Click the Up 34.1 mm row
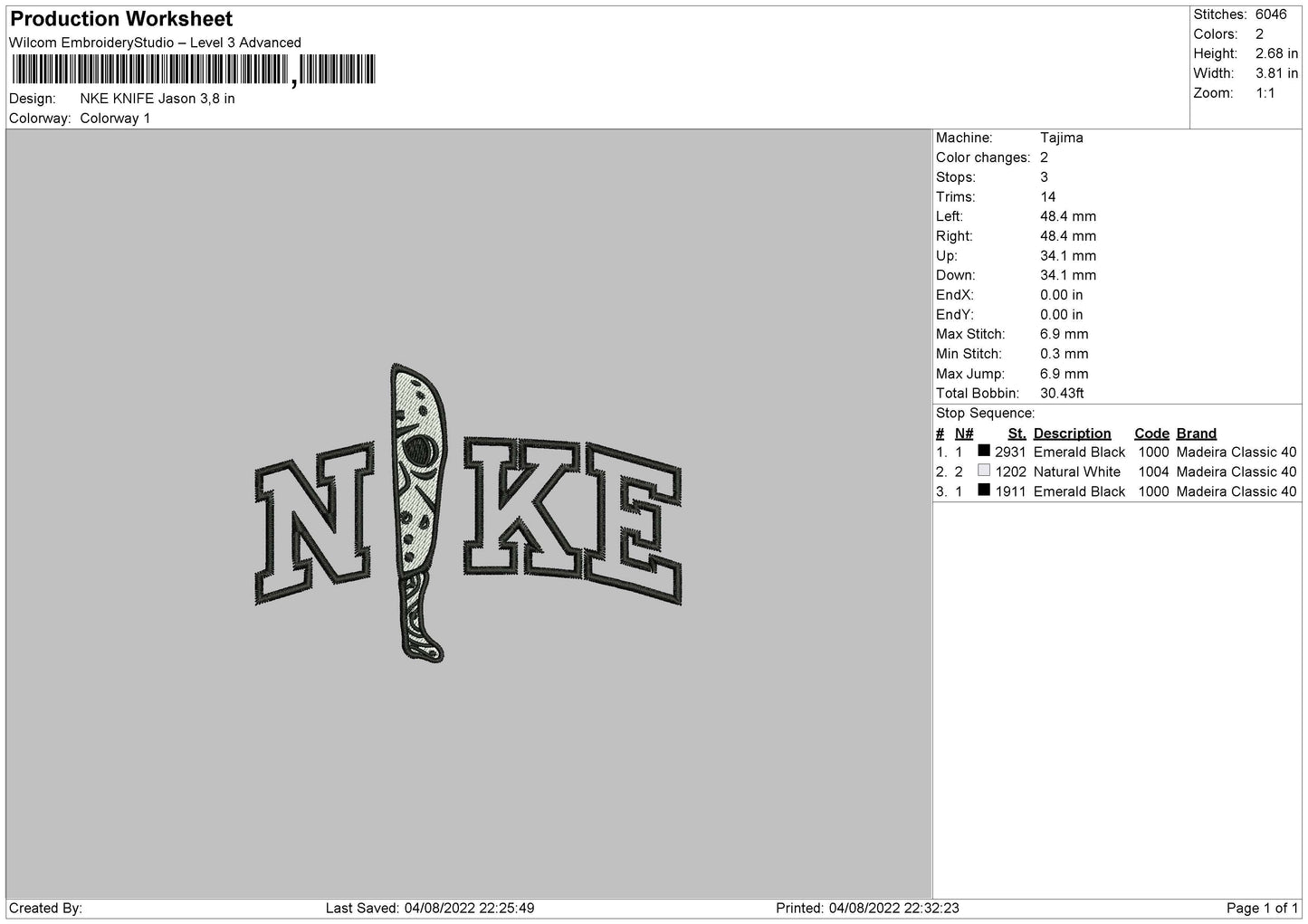The image size is (1308, 924). (x=1016, y=256)
